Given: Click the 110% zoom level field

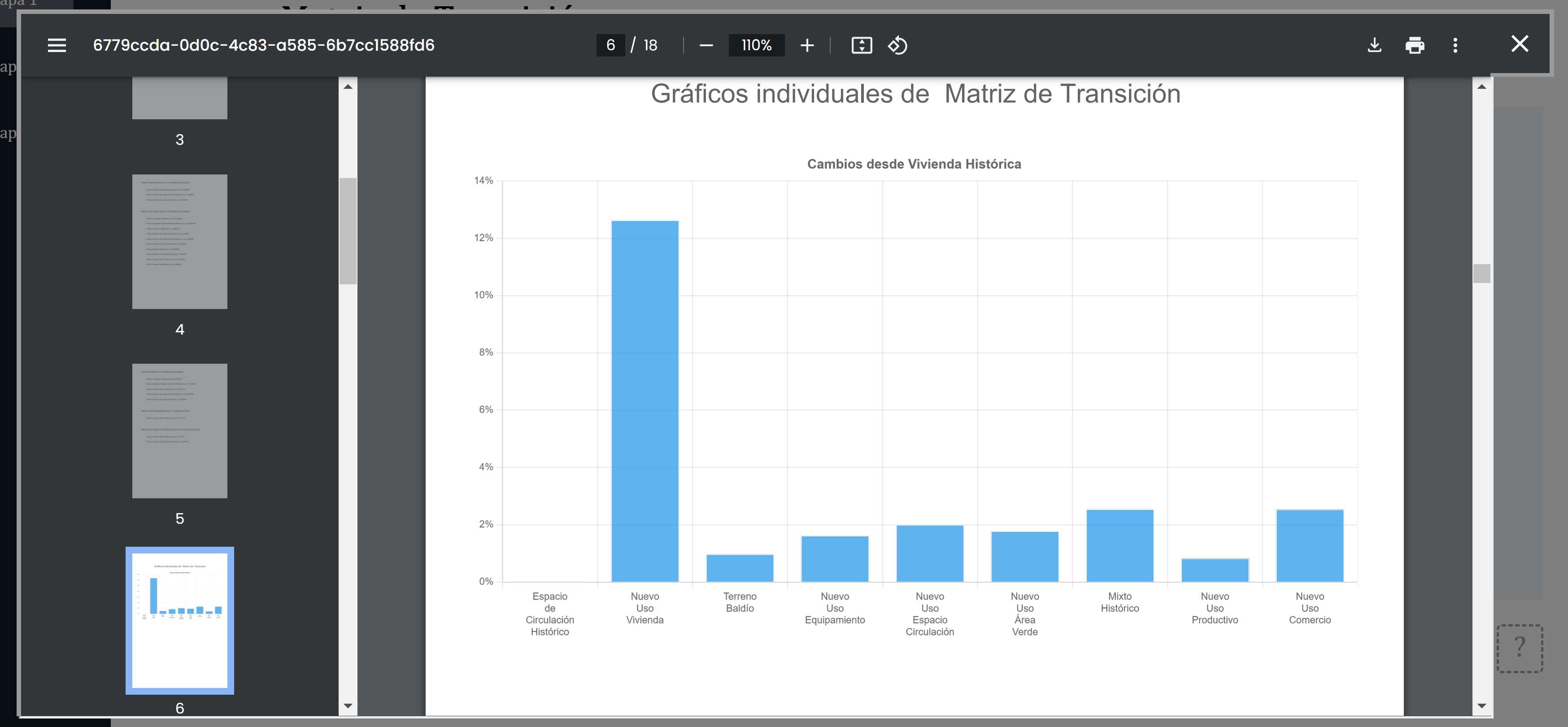Looking at the screenshot, I should point(757,45).
